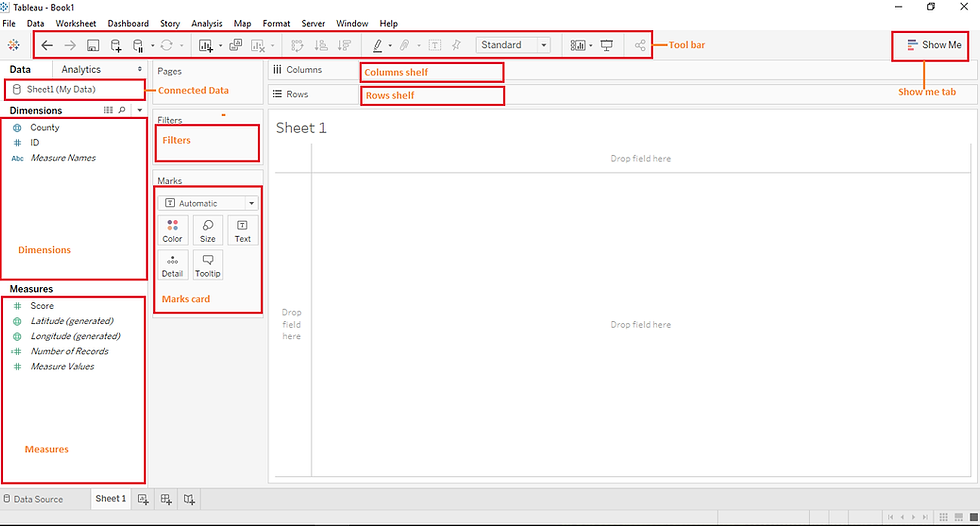The height and width of the screenshot is (526, 980).
Task: Open the Dimensions pane dropdown arrow
Action: (139, 110)
